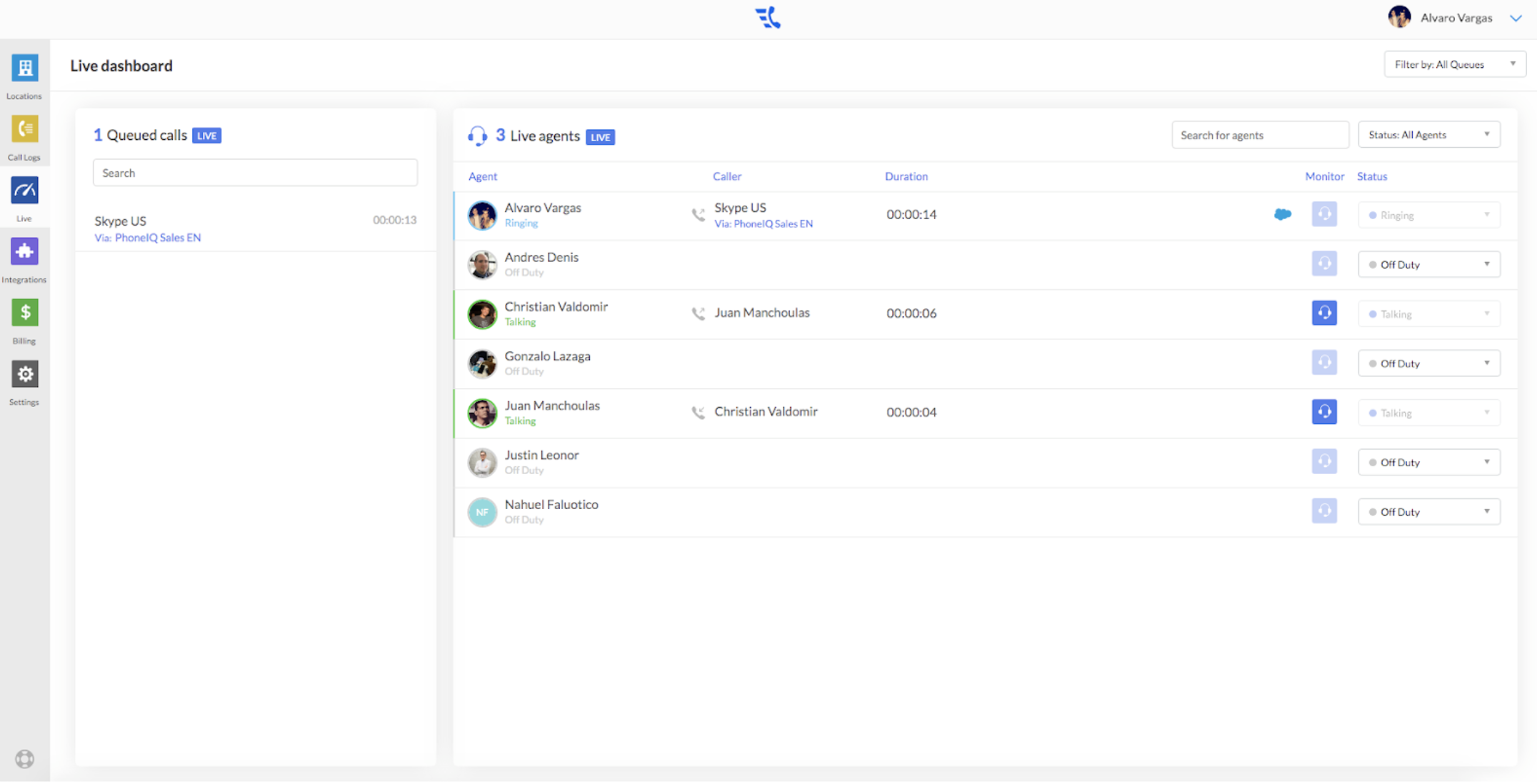Click the queued calls Search box
Screen dimensions: 1537x784
click(x=255, y=173)
